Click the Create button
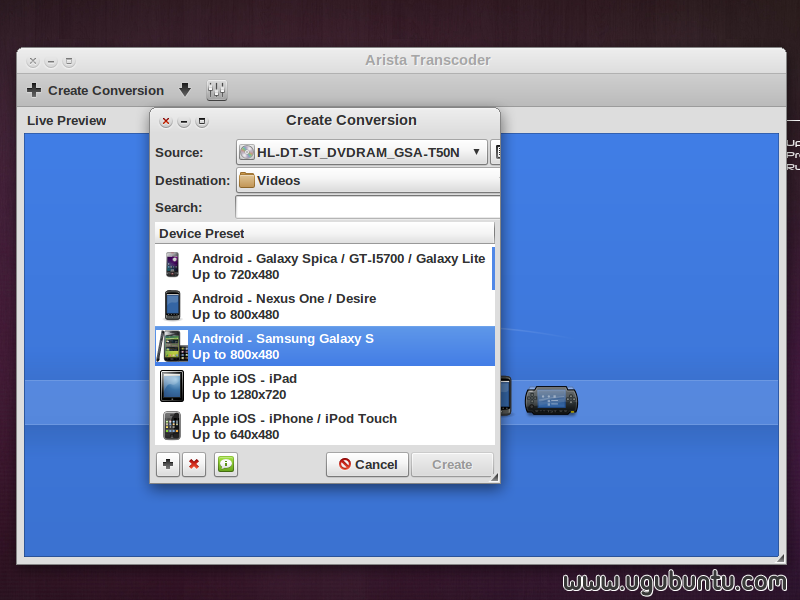 tap(452, 464)
